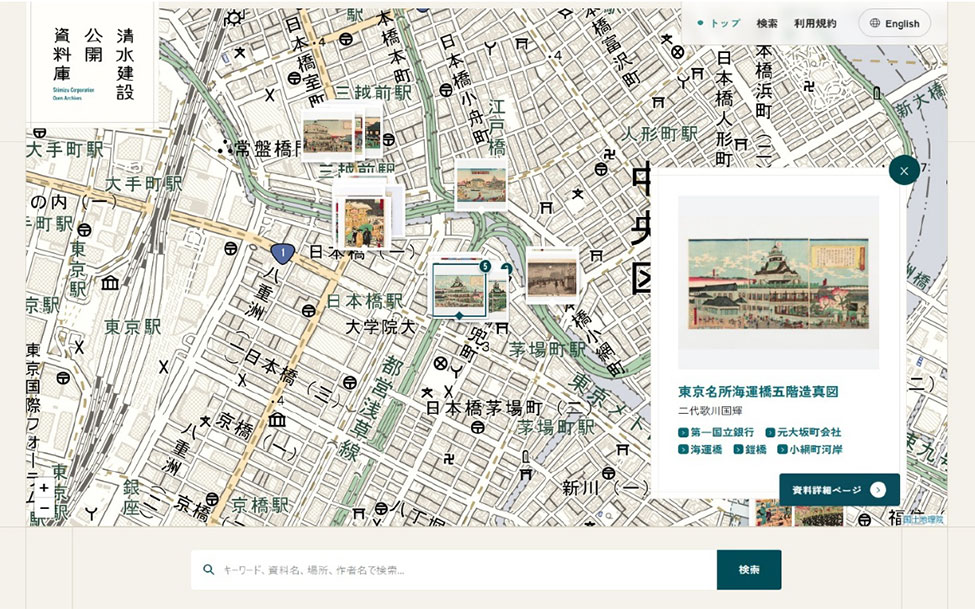Screen dimensions: 975x609
Task: Zoom in the map with plus button
Action: click(x=44, y=488)
